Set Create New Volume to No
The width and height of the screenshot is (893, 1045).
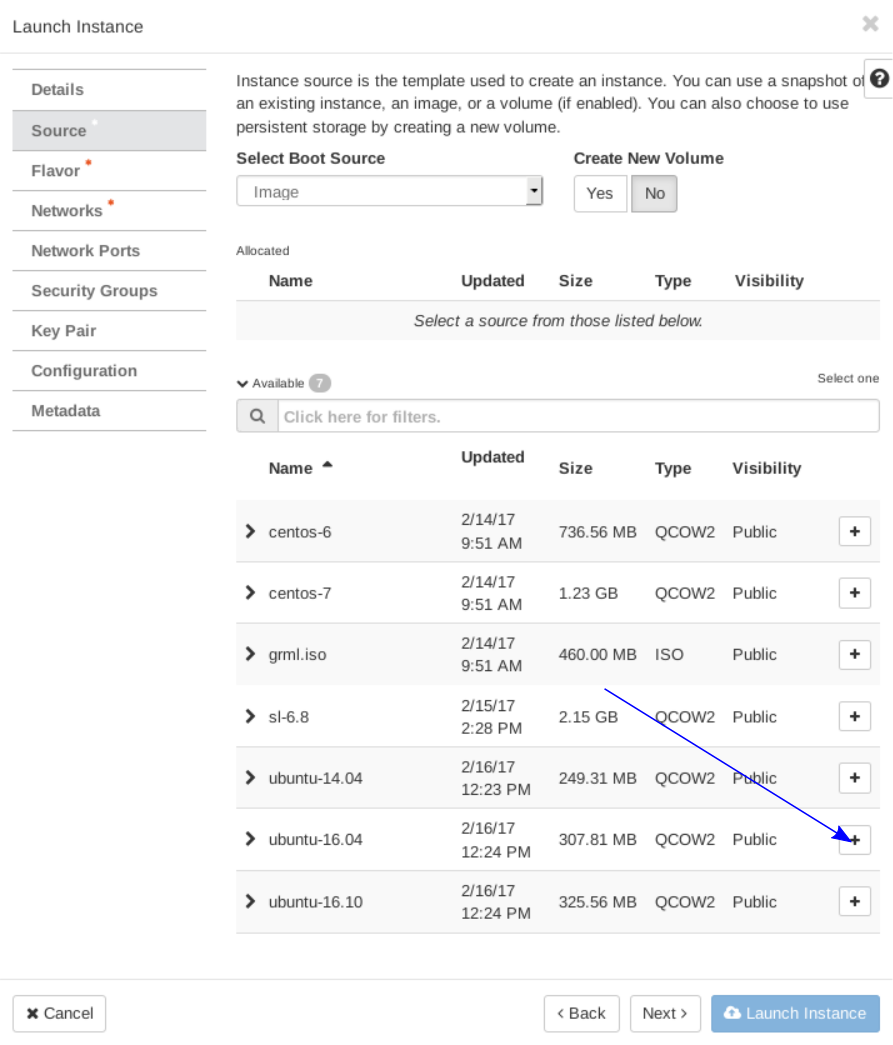(654, 194)
